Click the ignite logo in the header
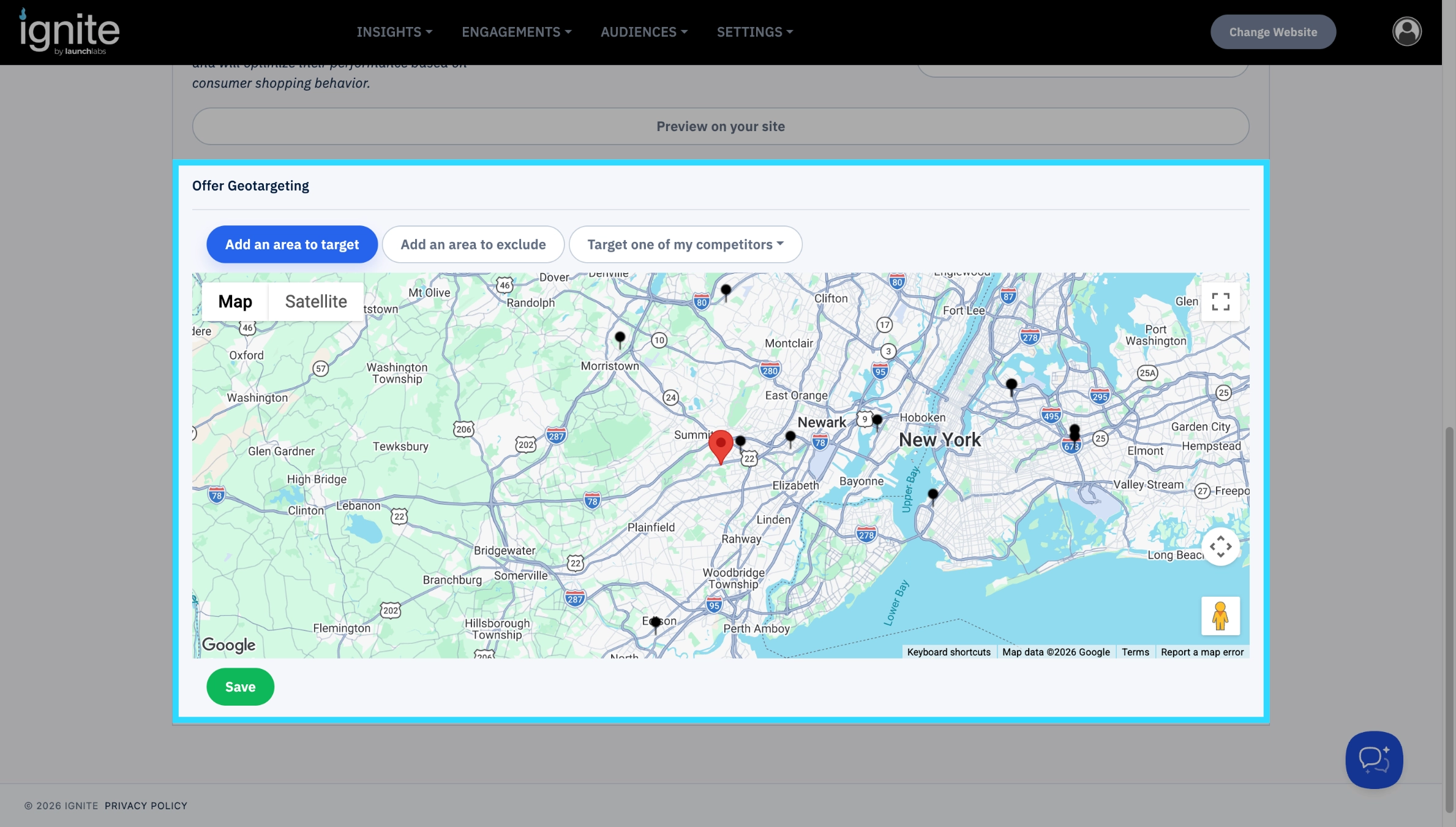This screenshot has height=827, width=1456. tap(69, 32)
